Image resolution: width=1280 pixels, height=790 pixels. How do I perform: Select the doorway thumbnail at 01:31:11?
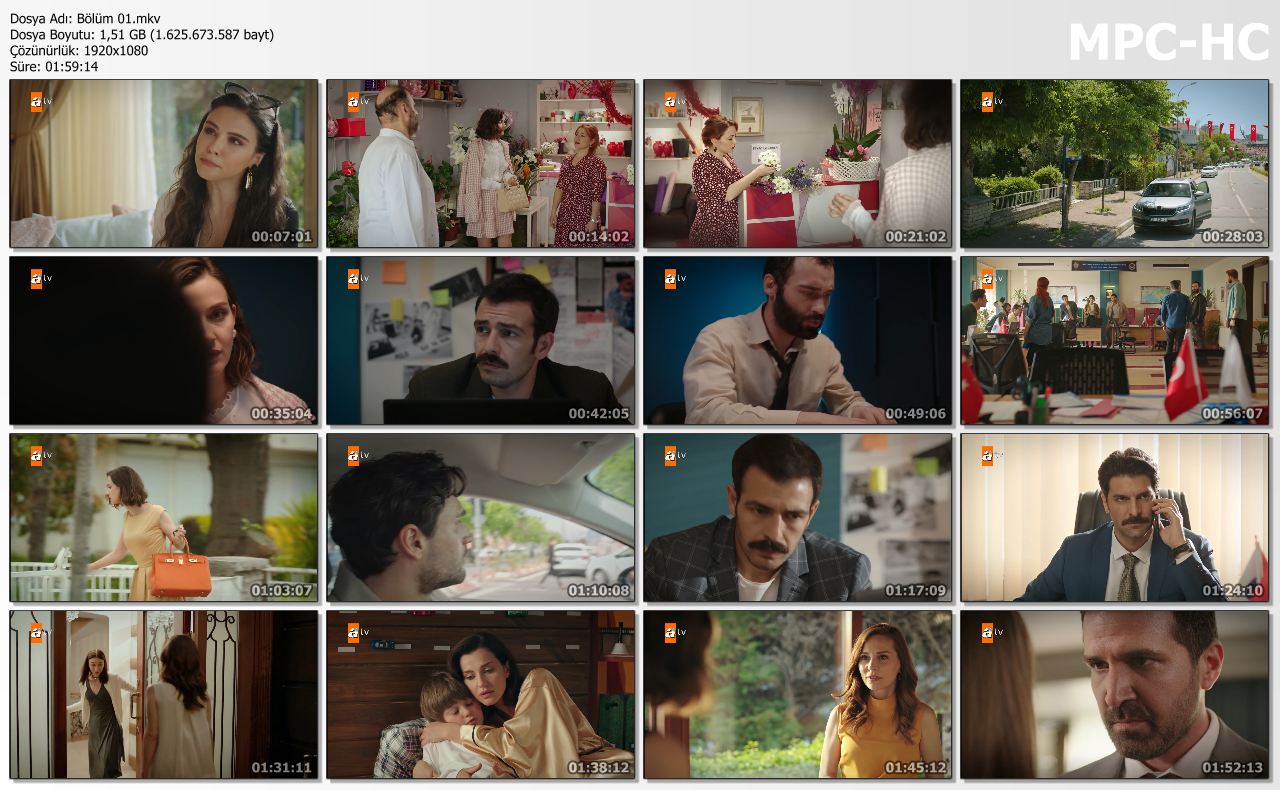pyautogui.click(x=164, y=695)
